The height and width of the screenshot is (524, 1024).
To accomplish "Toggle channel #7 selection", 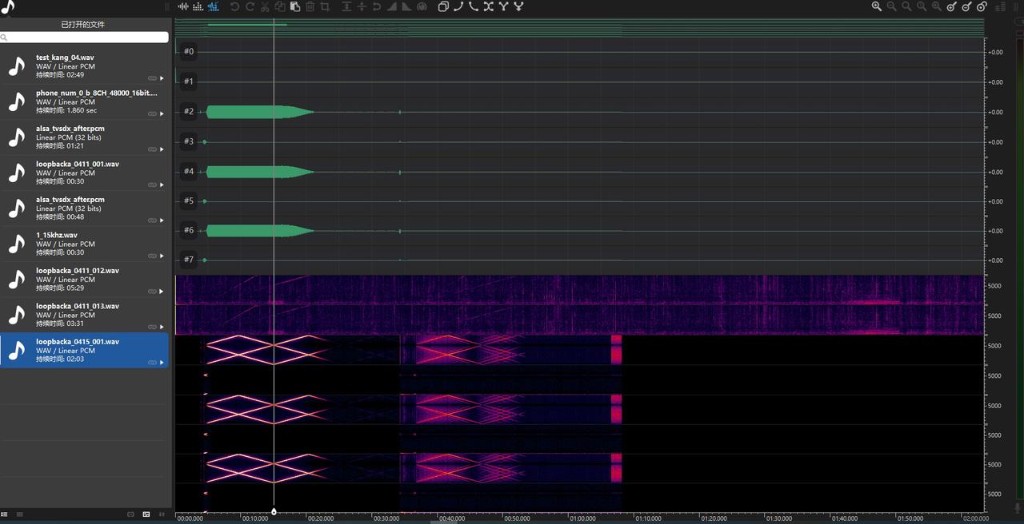I will [189, 260].
